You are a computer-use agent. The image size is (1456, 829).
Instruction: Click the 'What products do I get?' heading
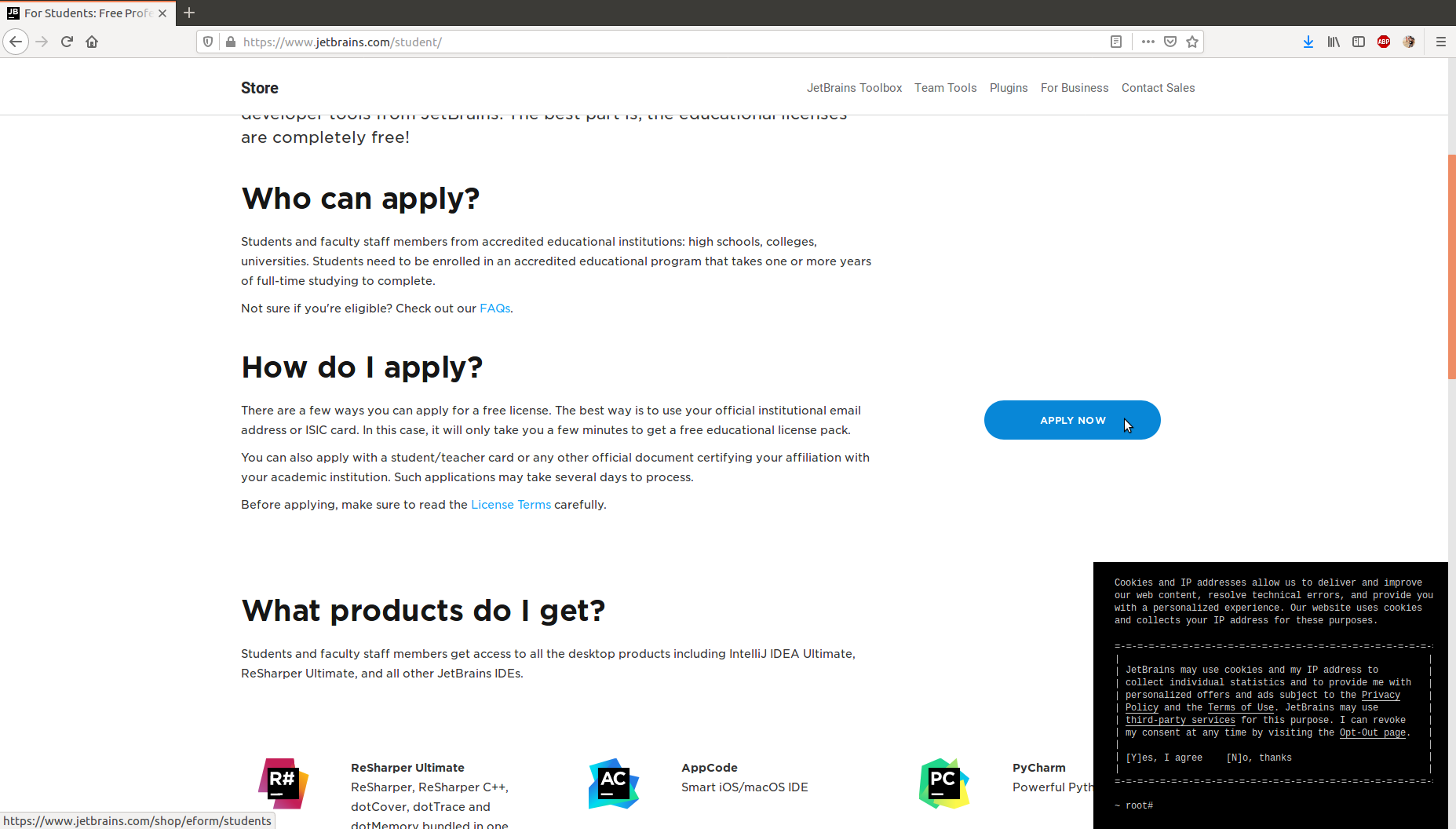tap(423, 611)
